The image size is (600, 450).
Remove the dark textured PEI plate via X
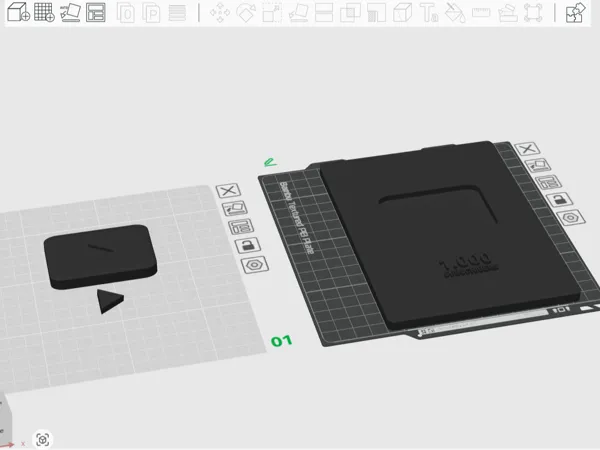(x=527, y=148)
